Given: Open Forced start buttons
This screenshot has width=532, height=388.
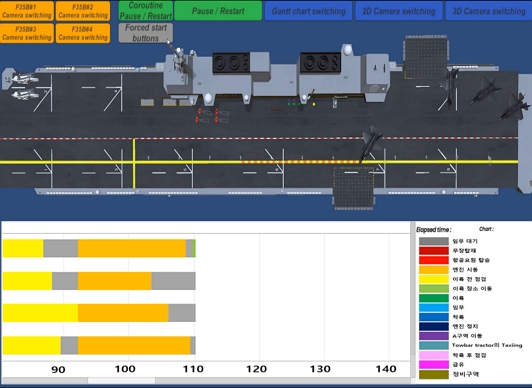Looking at the screenshot, I should coord(146,33).
